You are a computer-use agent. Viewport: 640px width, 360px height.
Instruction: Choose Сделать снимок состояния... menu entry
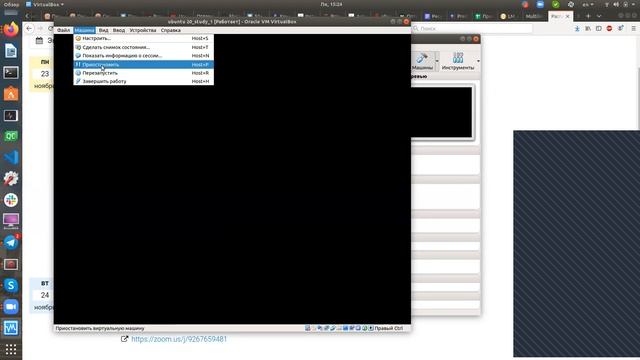tap(143, 47)
